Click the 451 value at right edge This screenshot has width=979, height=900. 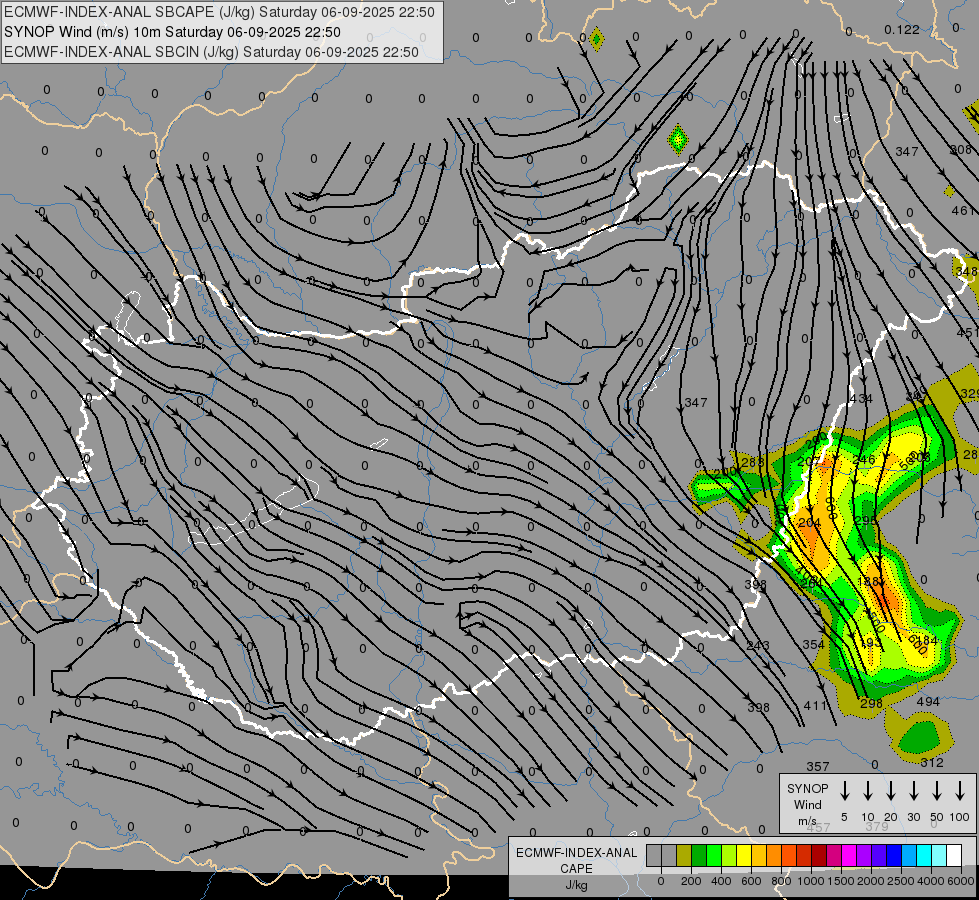[968, 332]
